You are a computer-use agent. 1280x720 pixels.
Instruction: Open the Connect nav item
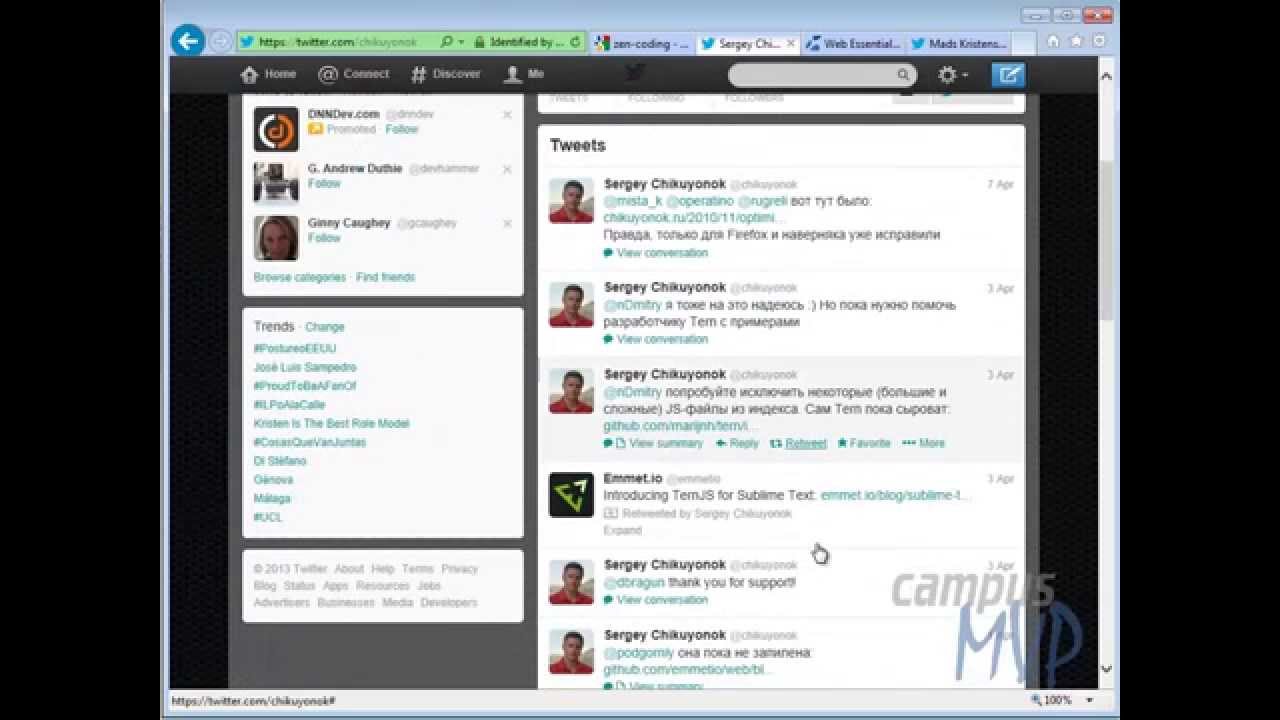(353, 74)
